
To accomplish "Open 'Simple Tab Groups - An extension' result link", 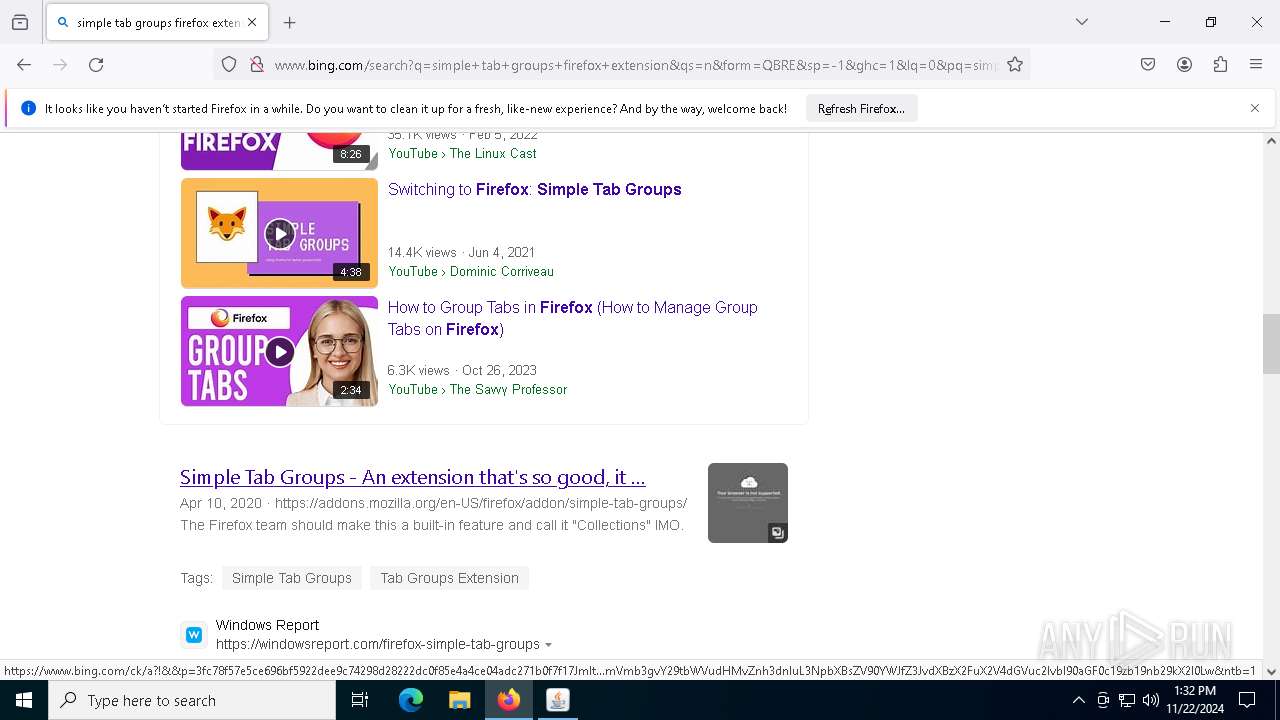I will [x=412, y=477].
